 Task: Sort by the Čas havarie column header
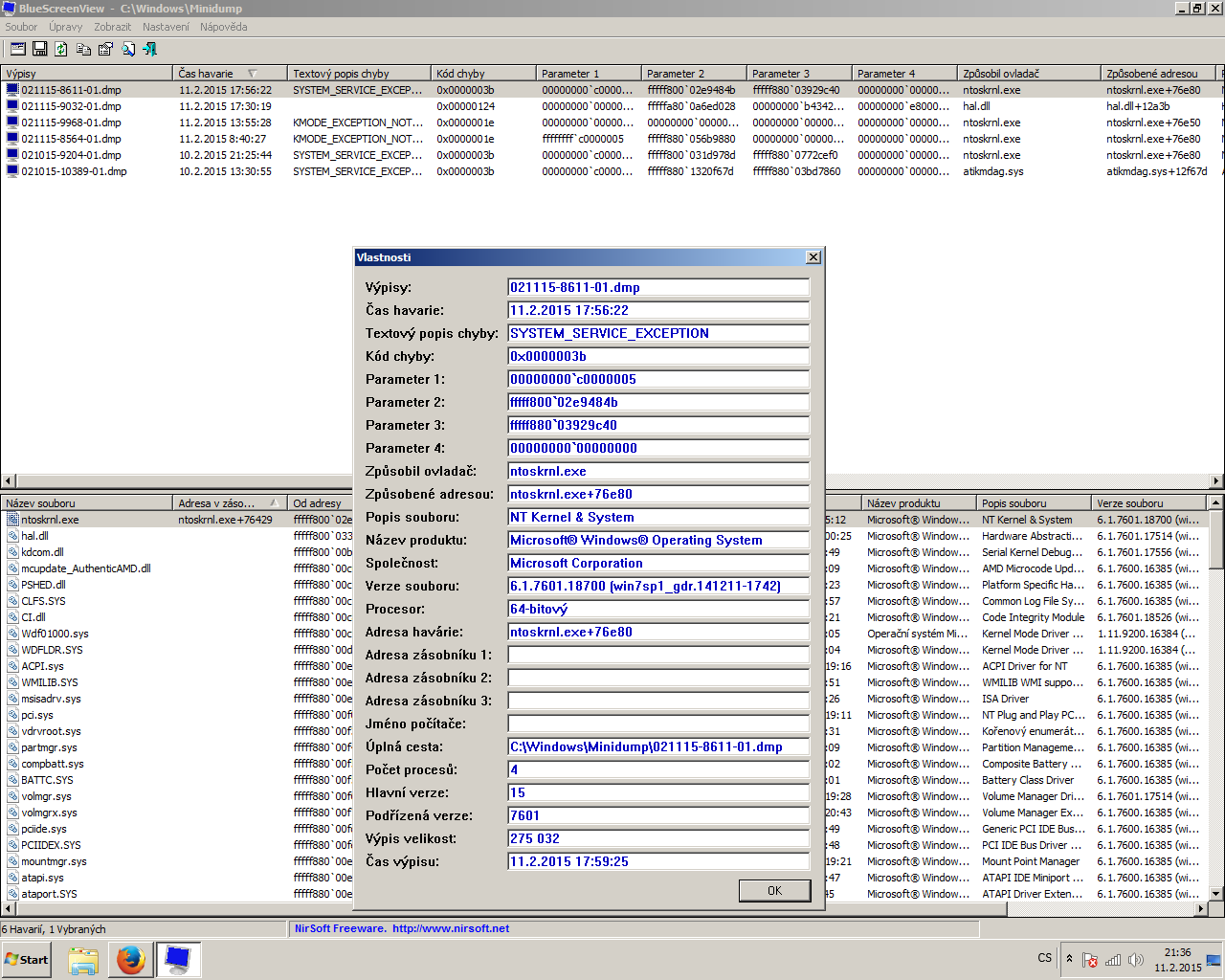click(x=230, y=73)
